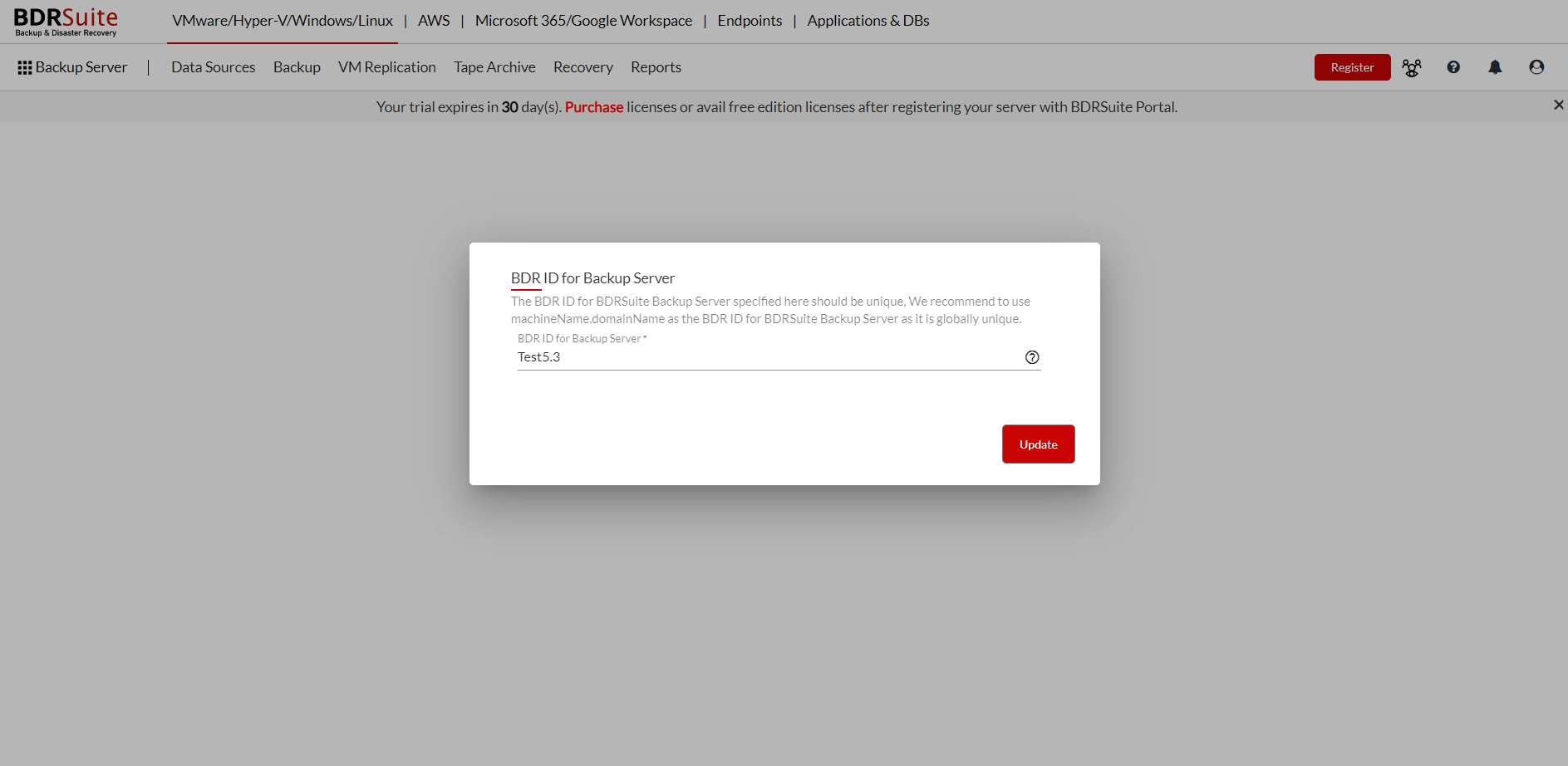Screen dimensions: 1568x766
Task: Open the Applications & DBs tab
Action: pyautogui.click(x=868, y=21)
